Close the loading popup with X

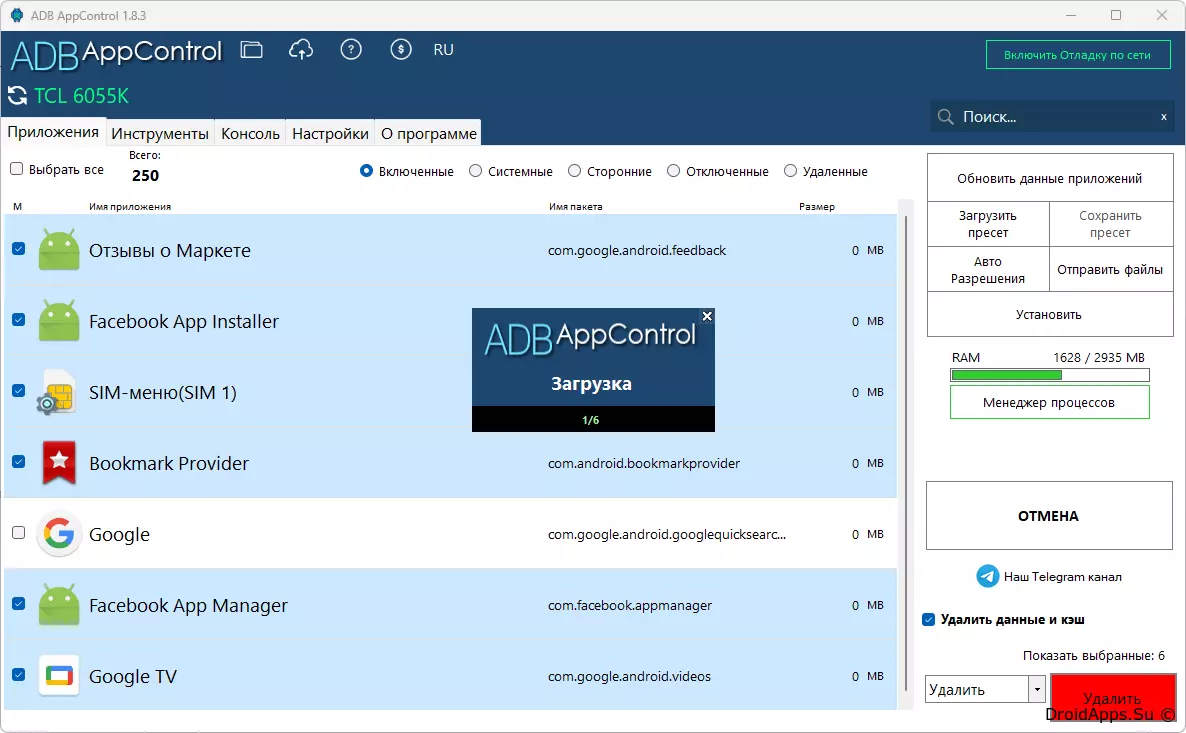click(x=707, y=316)
